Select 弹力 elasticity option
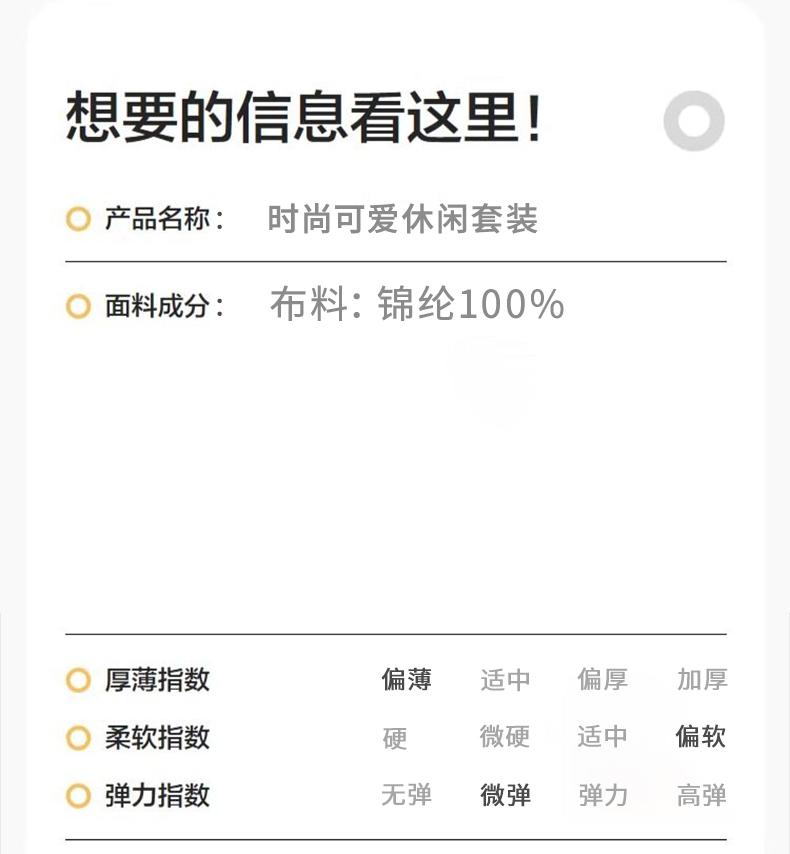 pyautogui.click(x=603, y=795)
